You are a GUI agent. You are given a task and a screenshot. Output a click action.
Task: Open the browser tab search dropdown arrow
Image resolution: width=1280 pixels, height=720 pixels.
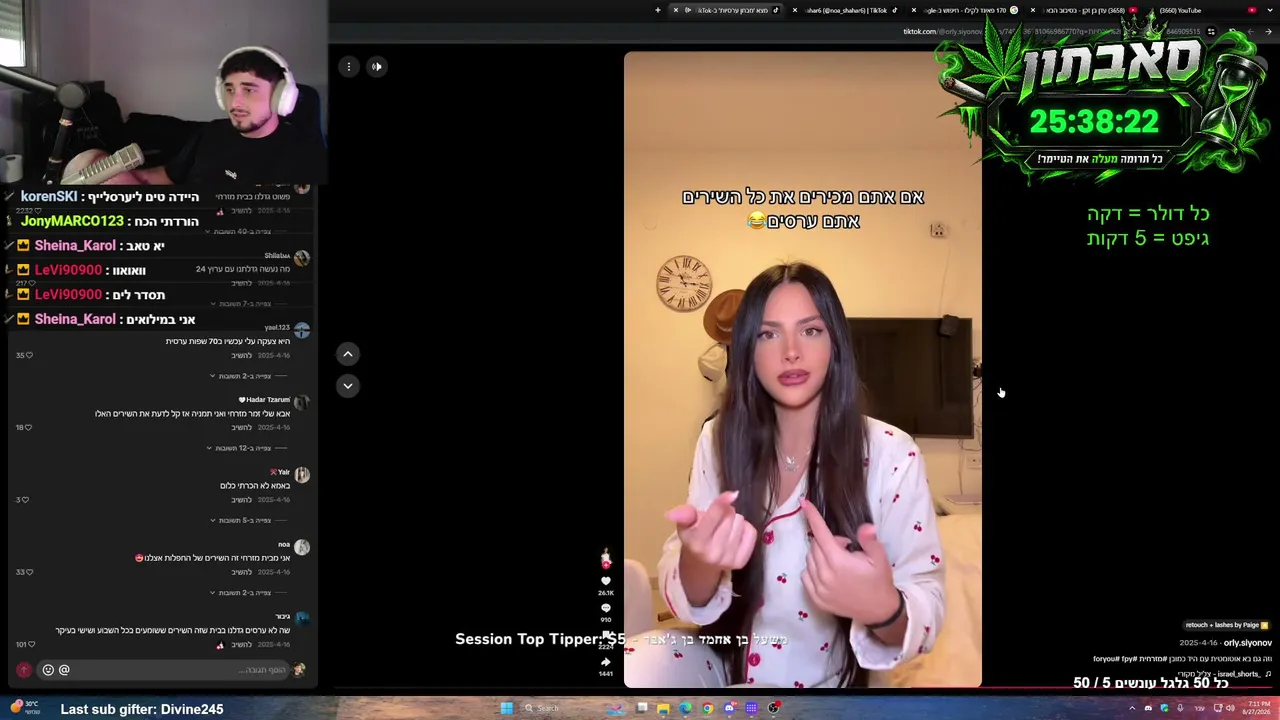pyautogui.click(x=1269, y=10)
